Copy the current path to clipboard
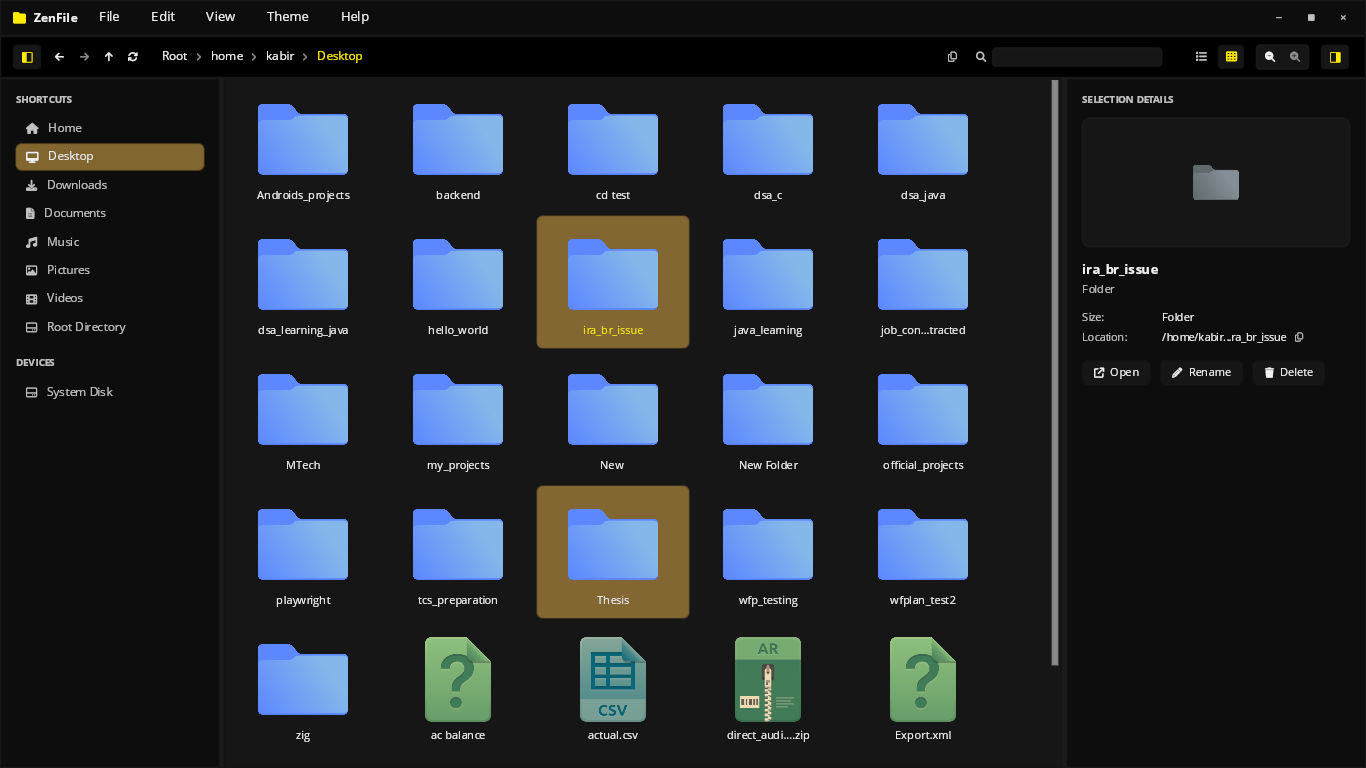The height and width of the screenshot is (768, 1366). pyautogui.click(x=952, y=57)
